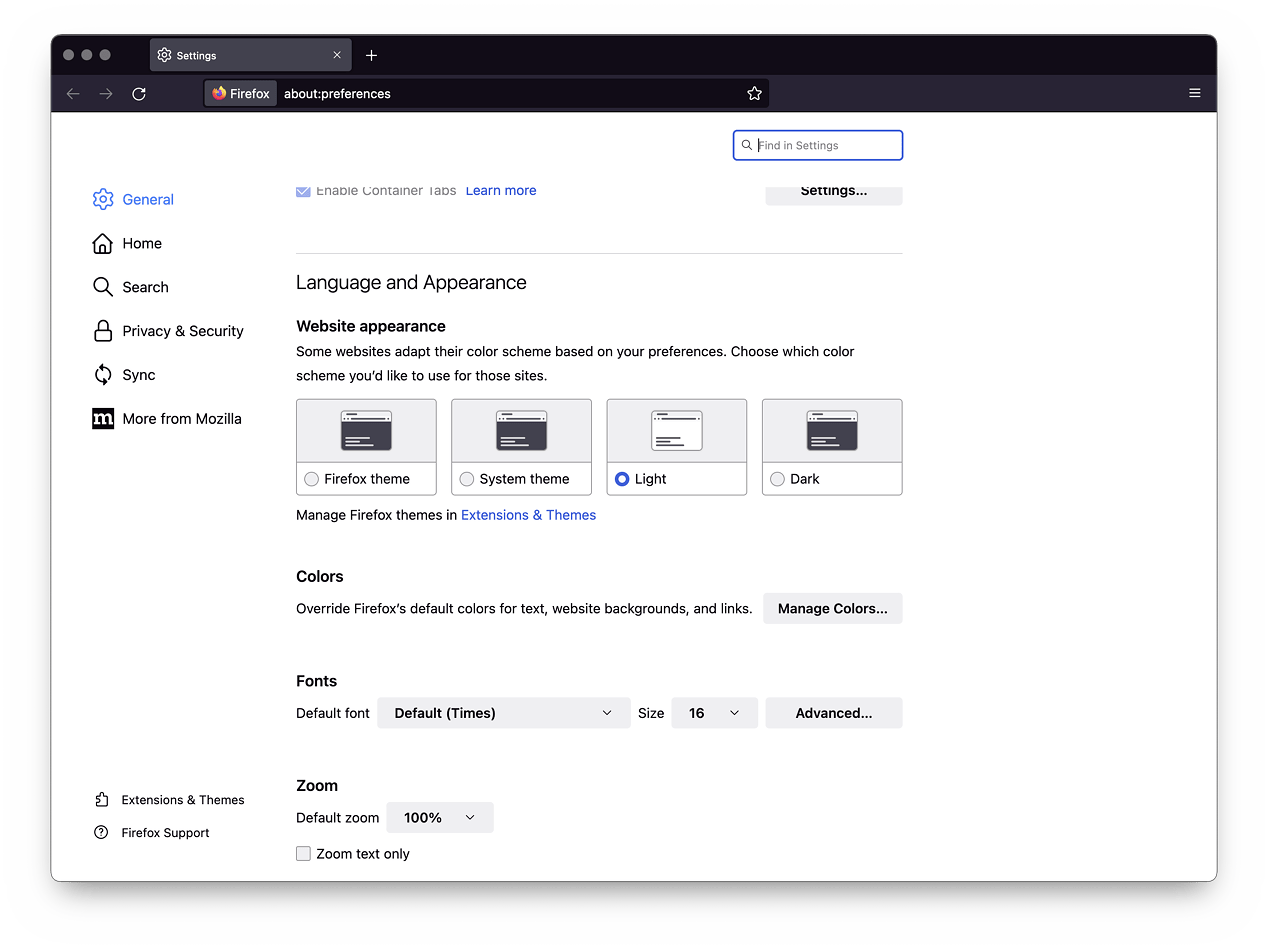Image resolution: width=1268 pixels, height=949 pixels.
Task: Open Home settings via the house icon
Action: pyautogui.click(x=102, y=243)
